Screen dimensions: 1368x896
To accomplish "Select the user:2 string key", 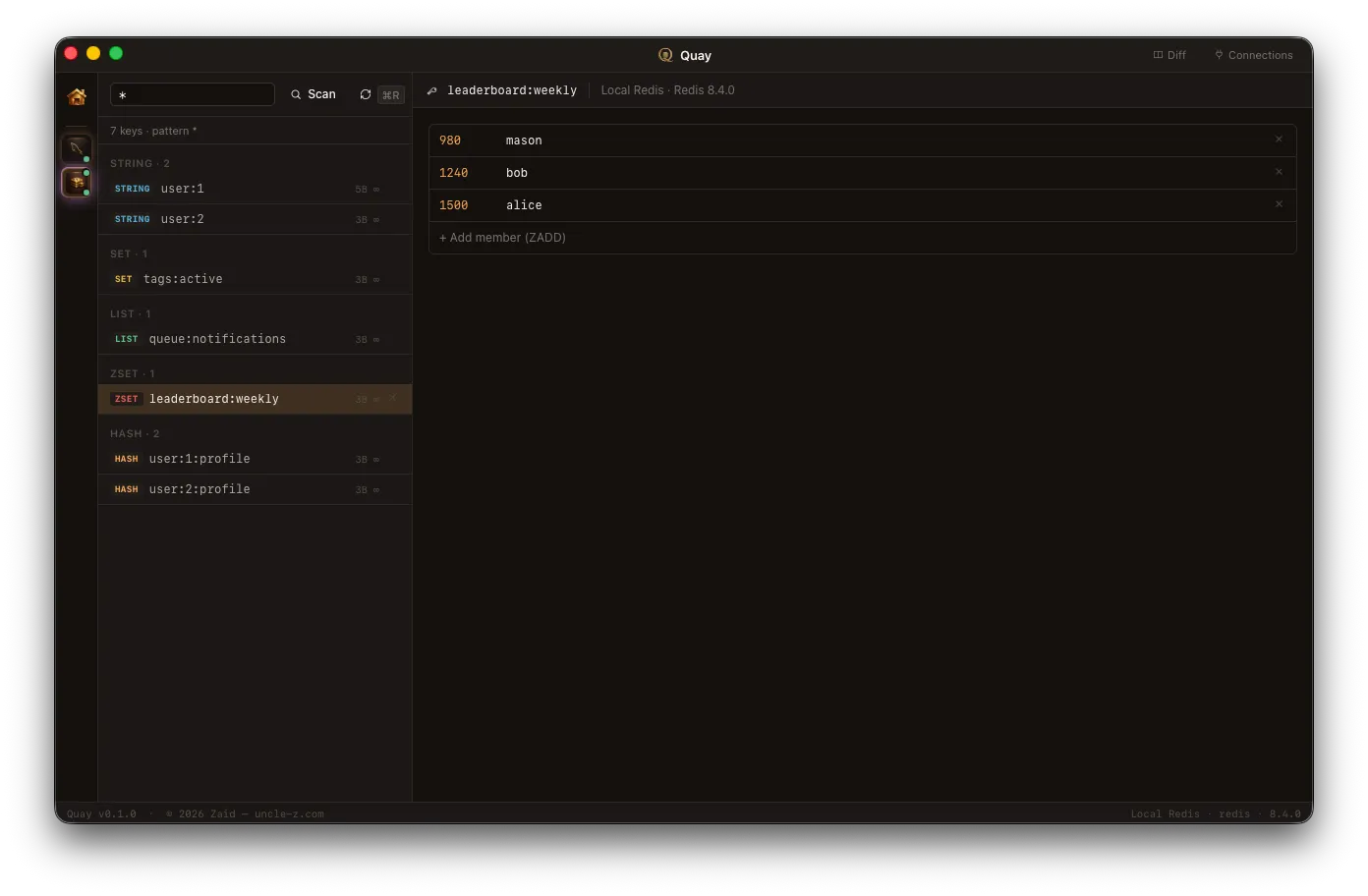I will pyautogui.click(x=255, y=219).
